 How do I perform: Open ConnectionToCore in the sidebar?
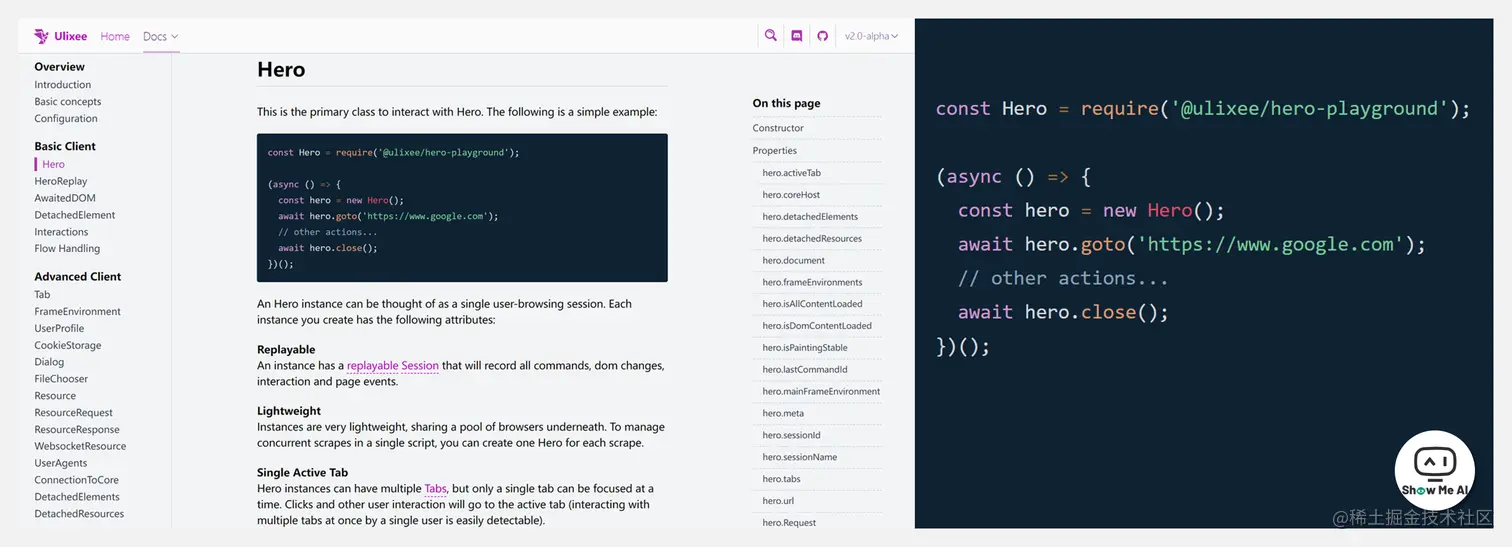[x=76, y=480]
